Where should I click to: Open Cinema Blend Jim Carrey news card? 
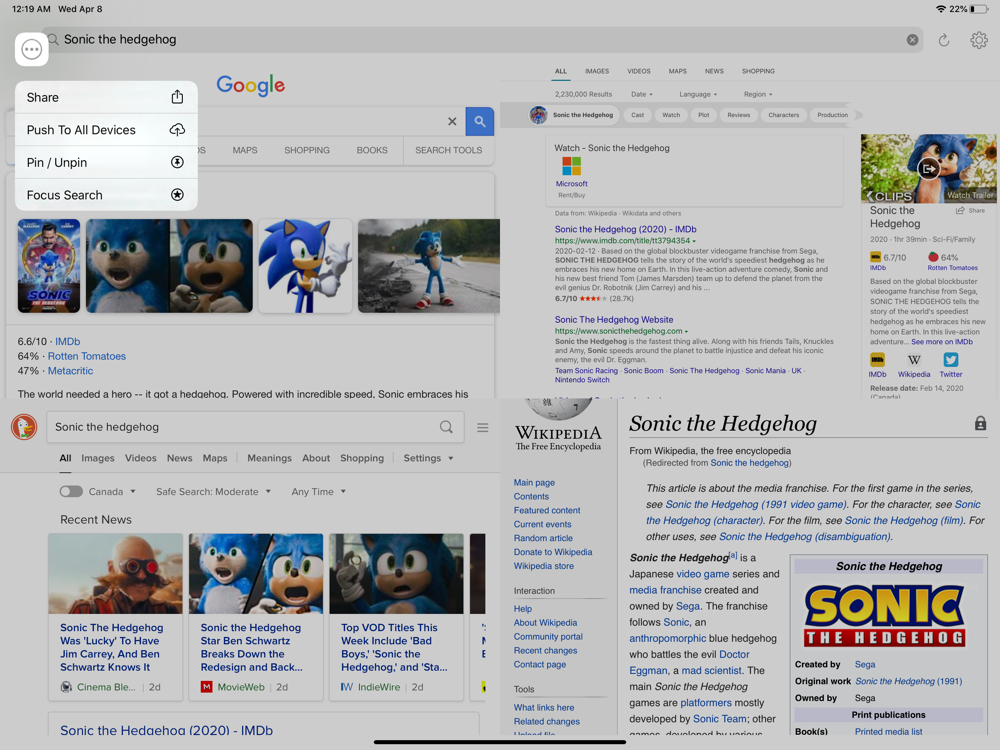[x=115, y=617]
